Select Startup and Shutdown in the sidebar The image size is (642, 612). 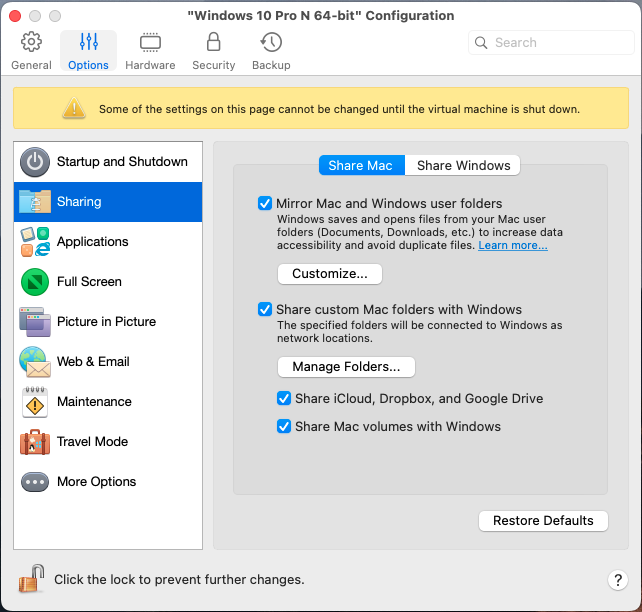(x=108, y=162)
